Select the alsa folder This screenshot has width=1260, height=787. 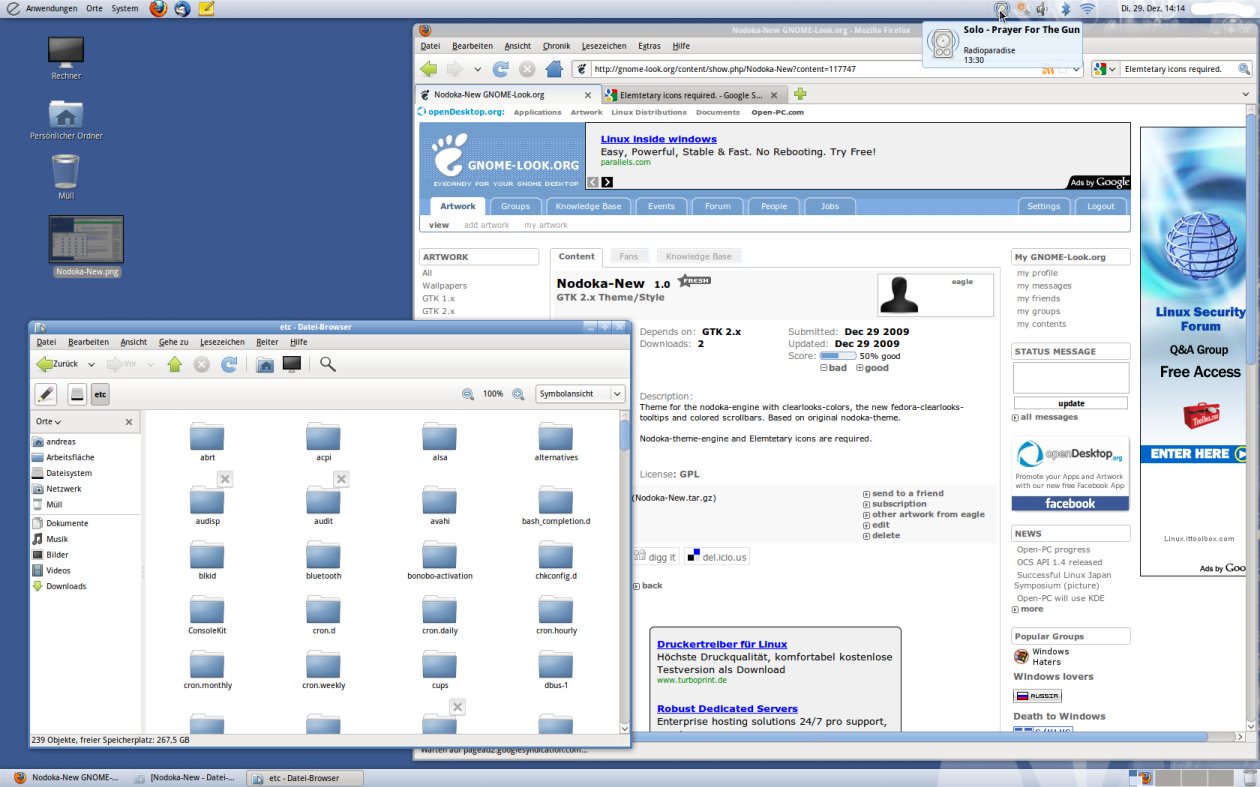point(439,441)
